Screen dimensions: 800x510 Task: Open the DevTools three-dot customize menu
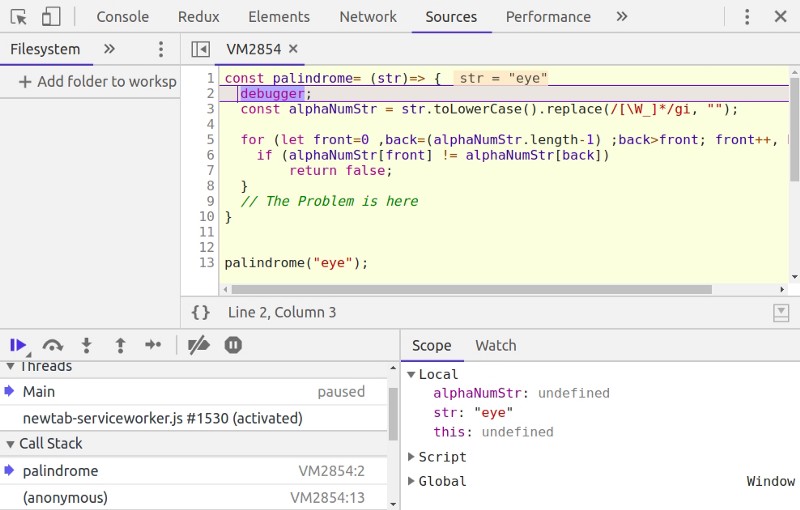click(747, 17)
